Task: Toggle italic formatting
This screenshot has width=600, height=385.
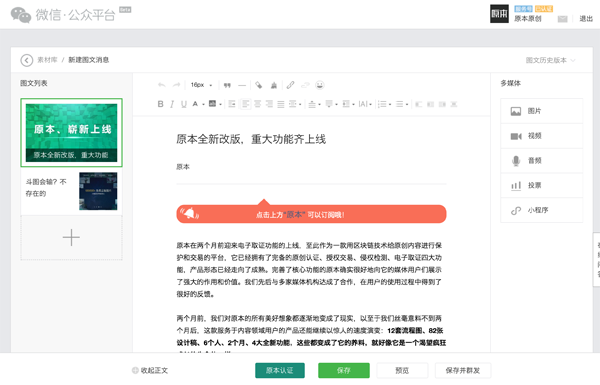Action: (x=172, y=104)
